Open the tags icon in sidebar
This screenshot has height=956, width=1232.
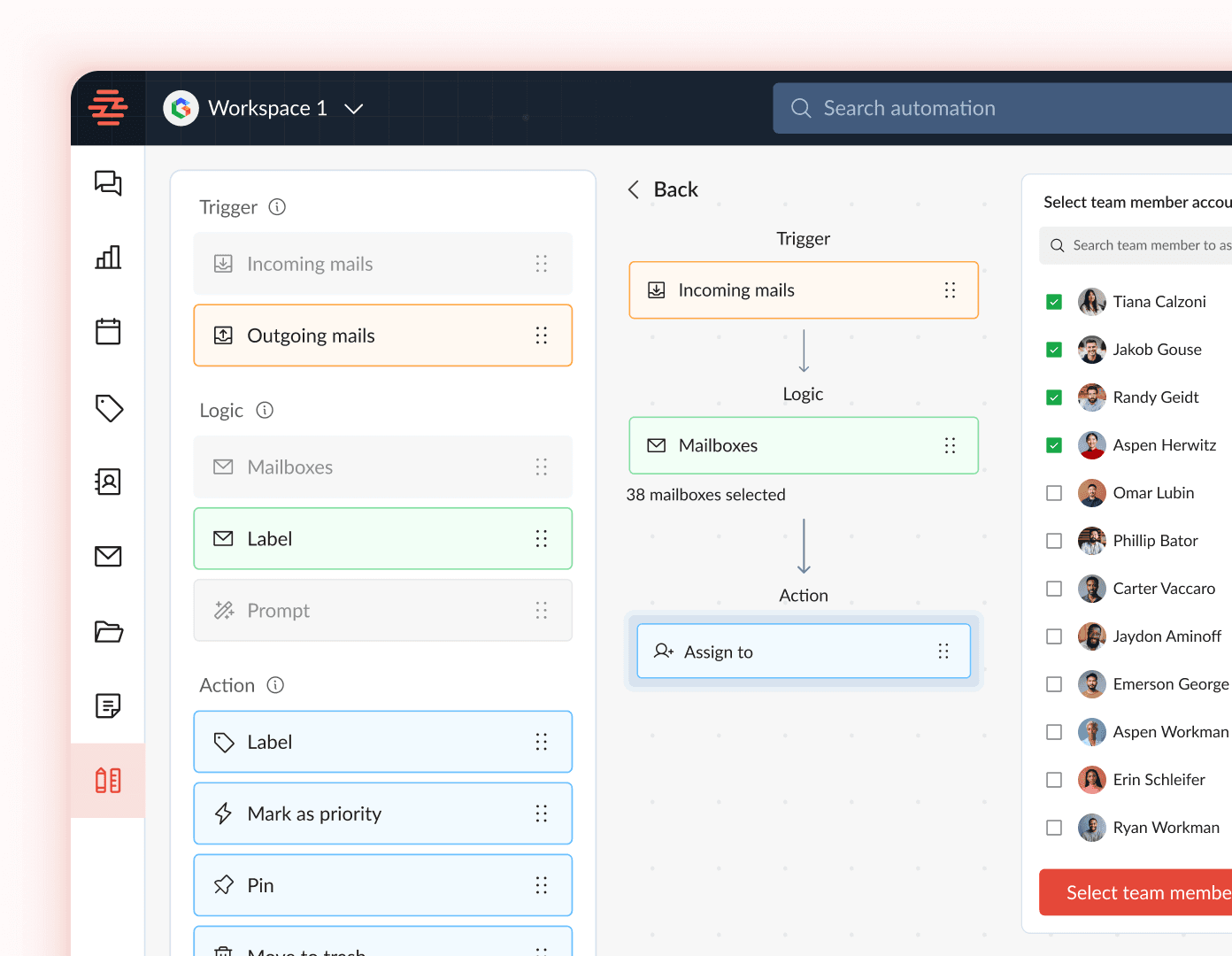(x=108, y=408)
